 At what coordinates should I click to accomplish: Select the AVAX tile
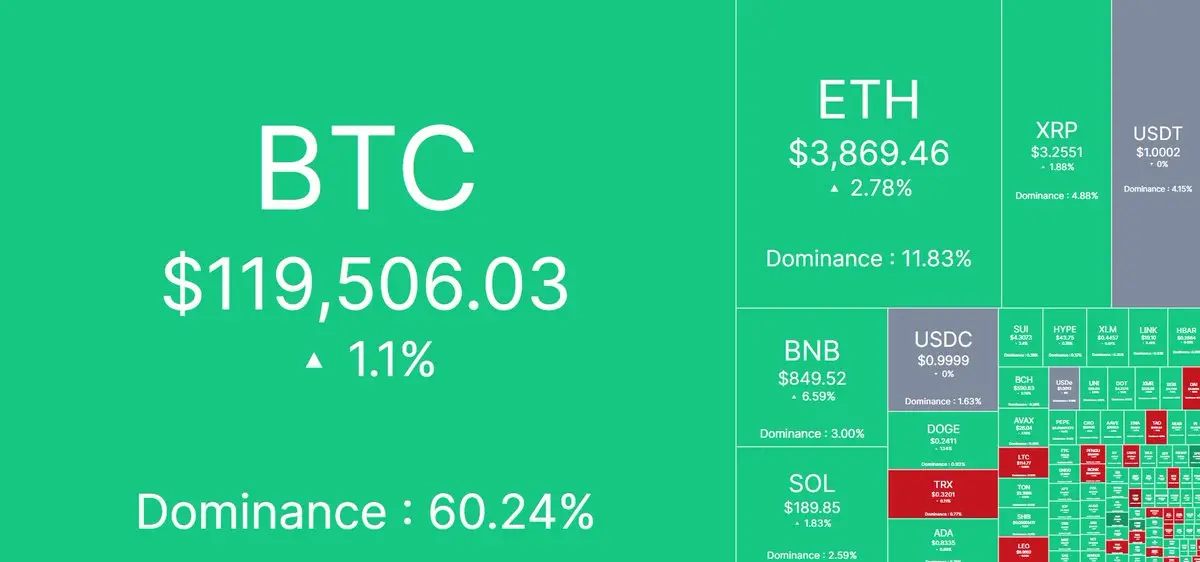1024,428
